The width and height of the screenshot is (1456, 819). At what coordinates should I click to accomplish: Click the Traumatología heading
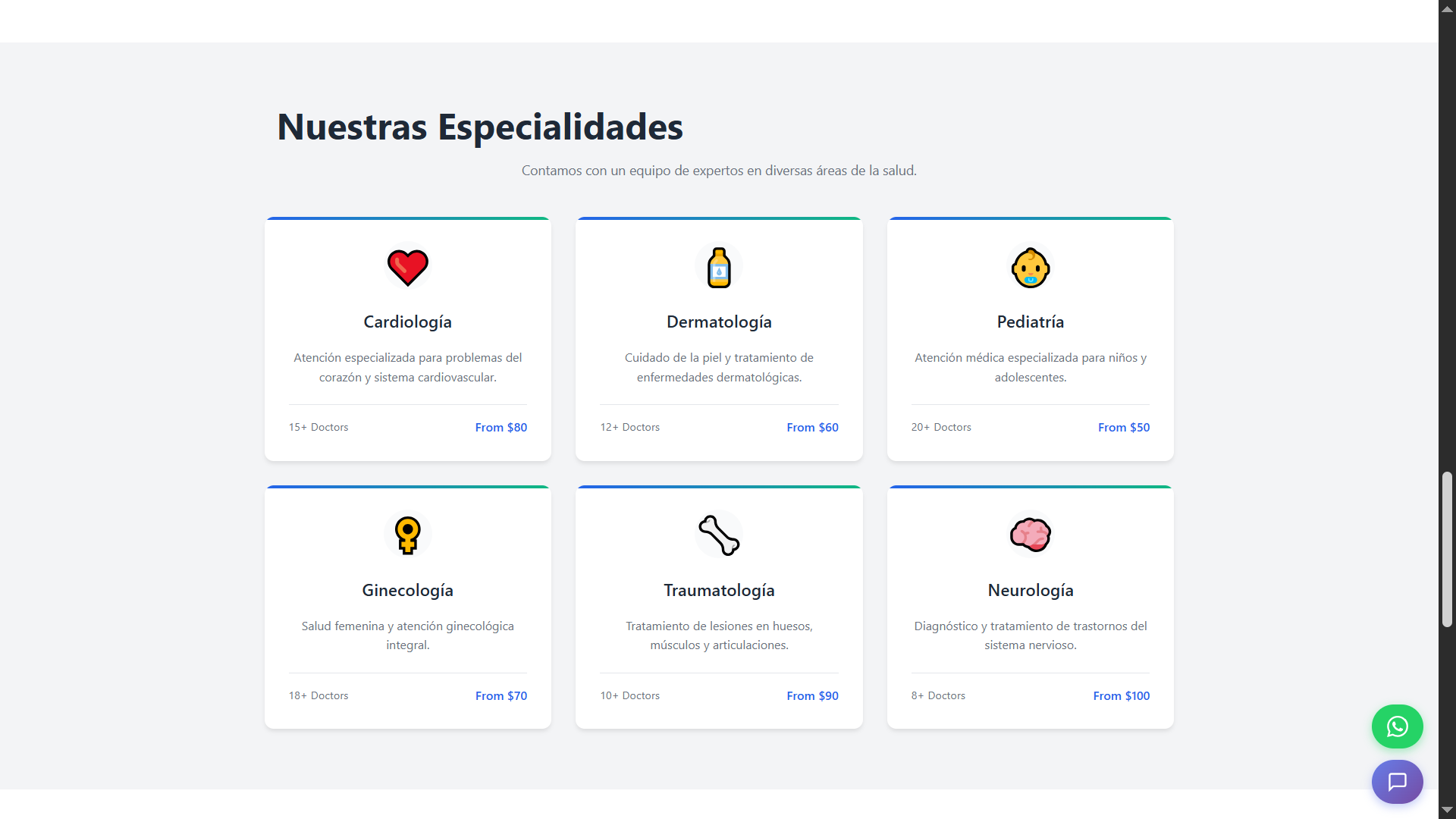pyautogui.click(x=719, y=591)
